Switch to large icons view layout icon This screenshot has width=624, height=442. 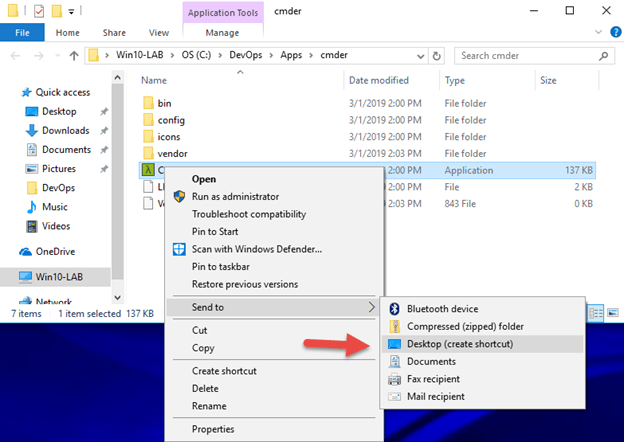click(x=613, y=313)
